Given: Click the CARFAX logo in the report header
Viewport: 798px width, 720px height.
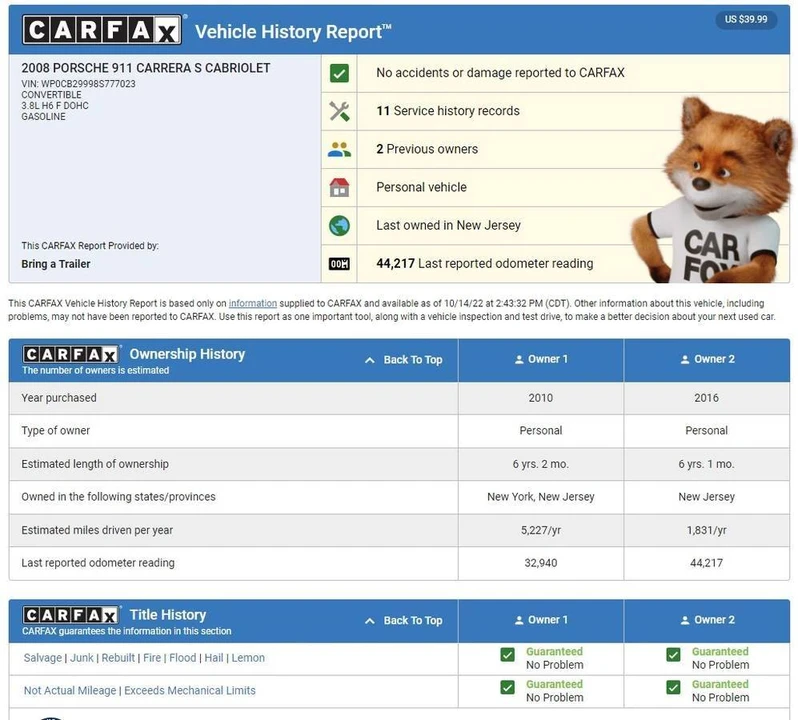Looking at the screenshot, I should pyautogui.click(x=102, y=30).
